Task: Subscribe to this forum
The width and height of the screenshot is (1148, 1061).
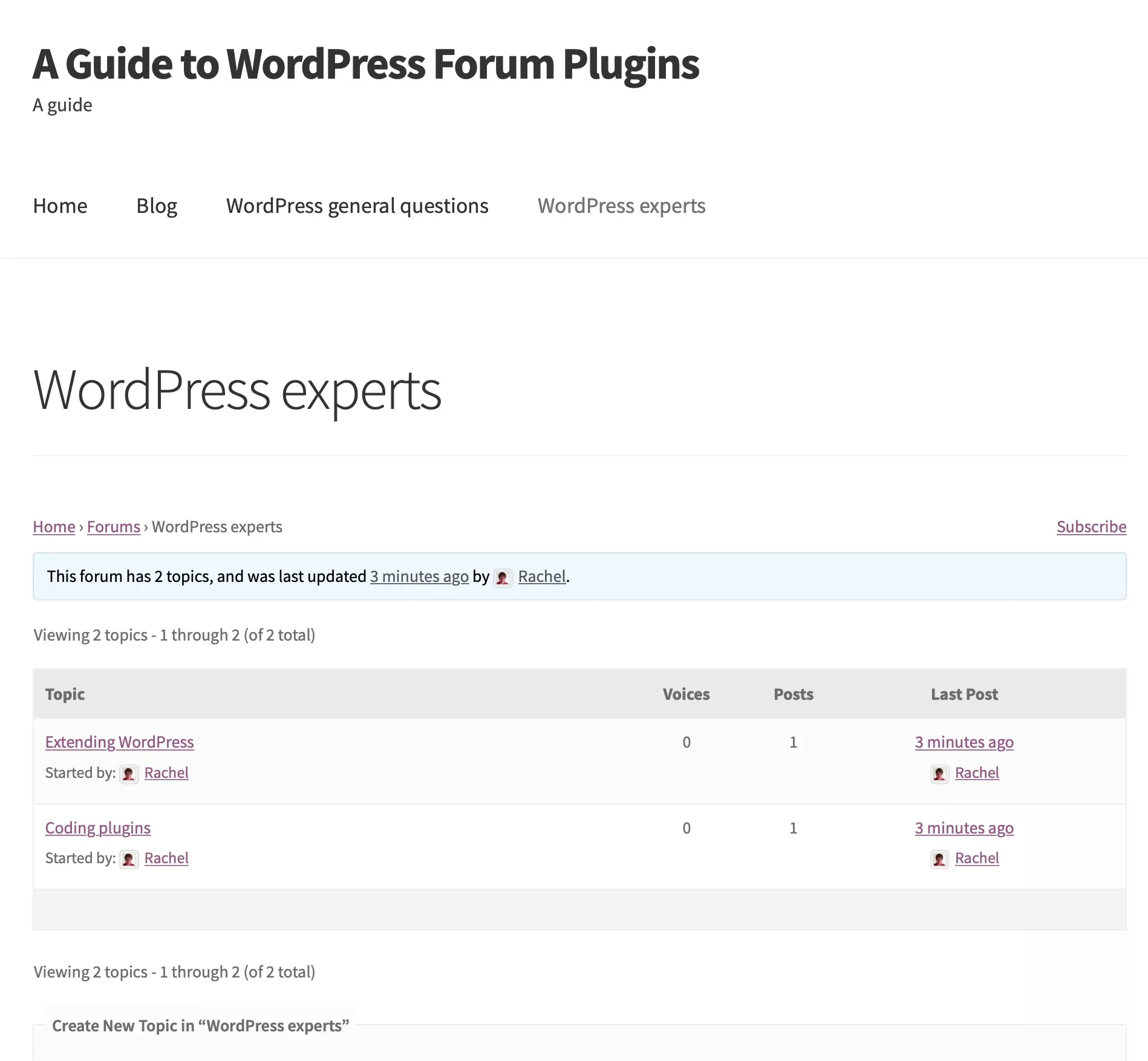Action: pyautogui.click(x=1091, y=526)
